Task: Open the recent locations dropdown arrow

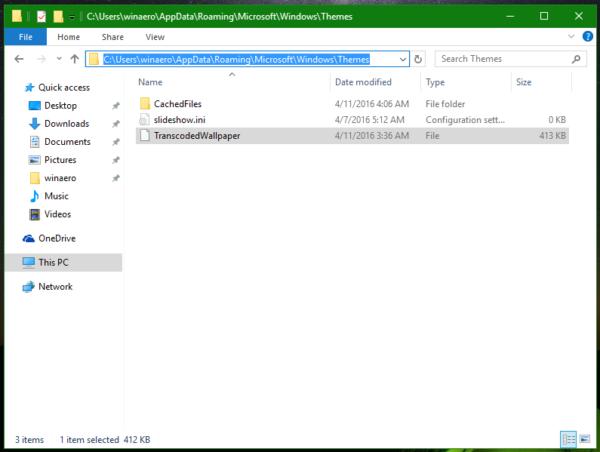Action: (59, 59)
